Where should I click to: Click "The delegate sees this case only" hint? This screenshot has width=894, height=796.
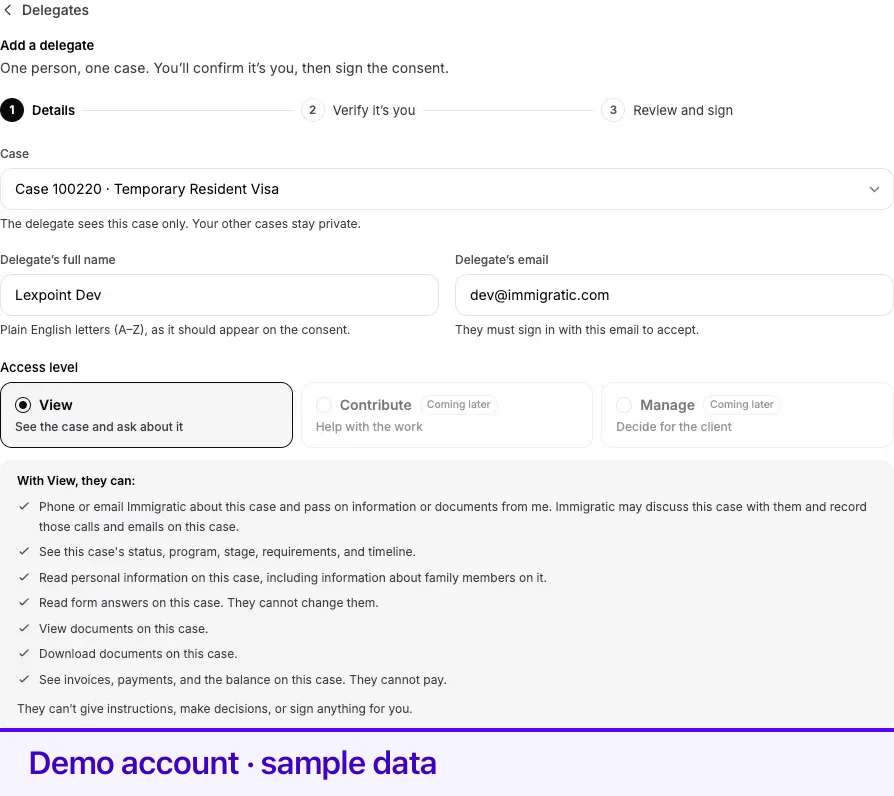(x=180, y=224)
